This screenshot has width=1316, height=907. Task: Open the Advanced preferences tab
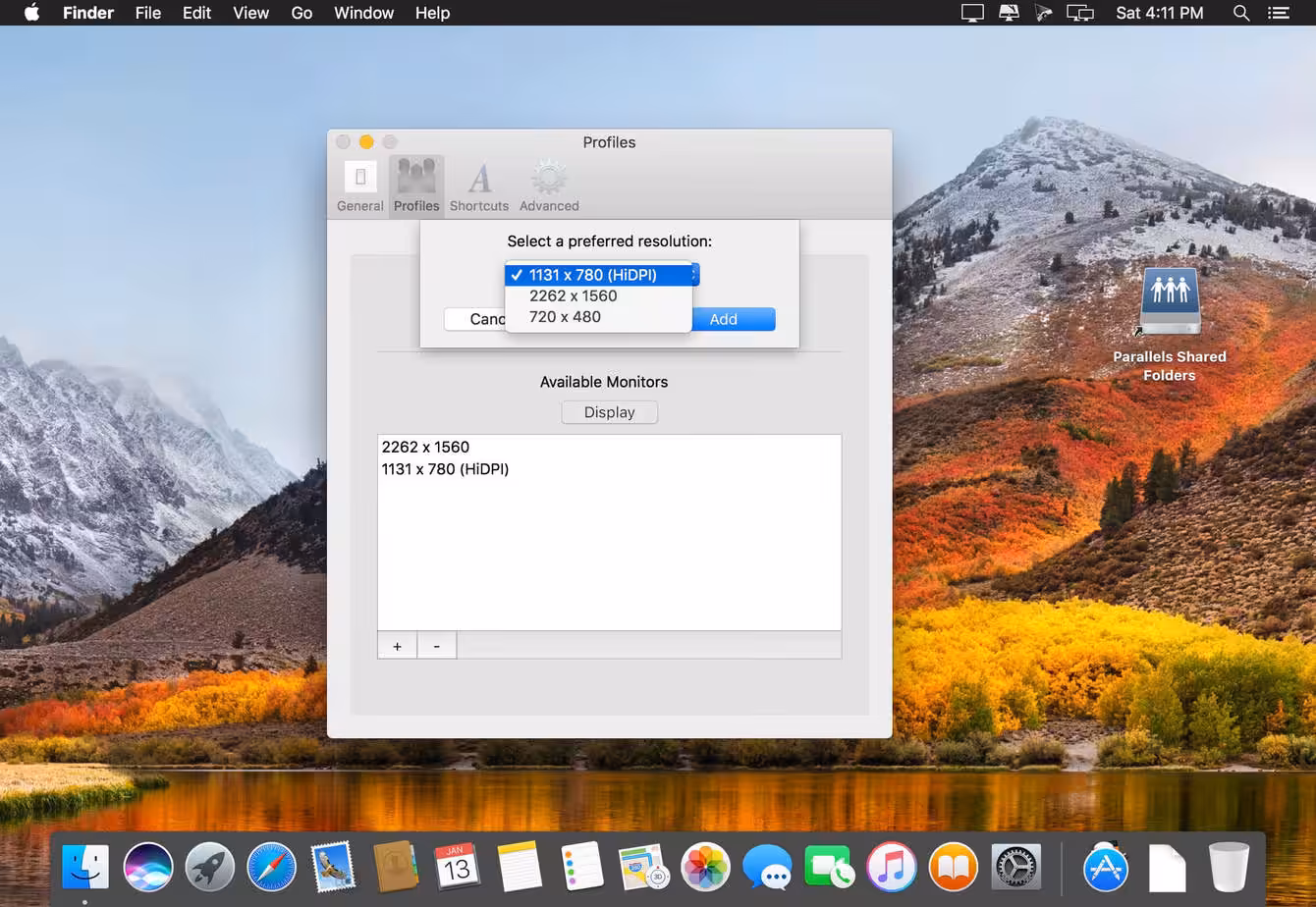[x=549, y=187]
